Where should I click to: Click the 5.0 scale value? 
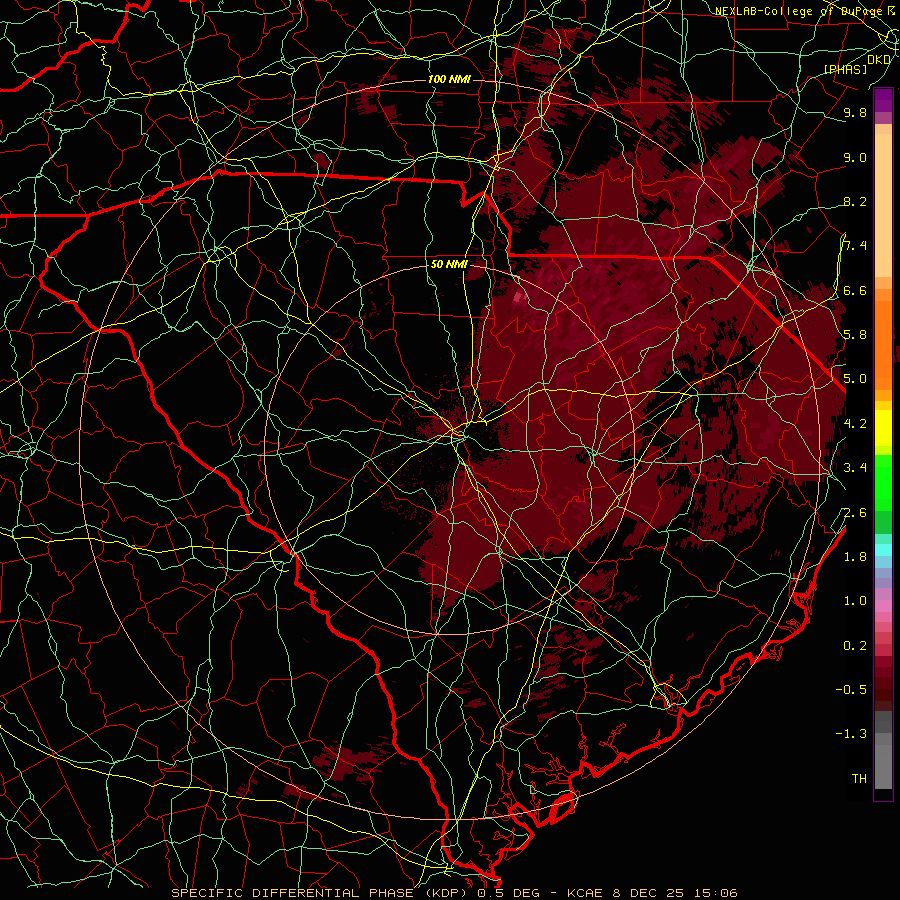coord(855,379)
